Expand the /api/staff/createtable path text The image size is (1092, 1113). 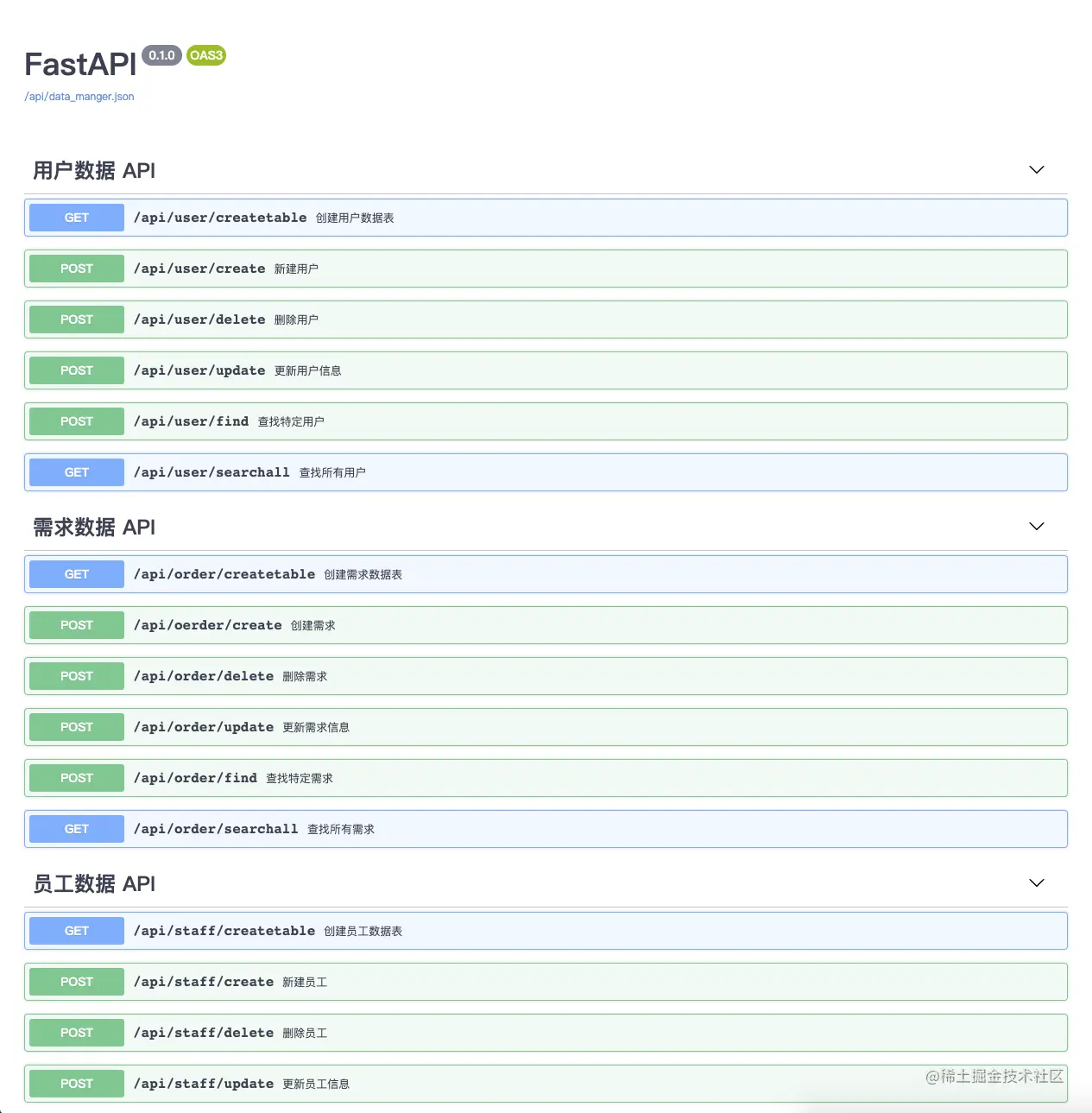click(x=224, y=931)
